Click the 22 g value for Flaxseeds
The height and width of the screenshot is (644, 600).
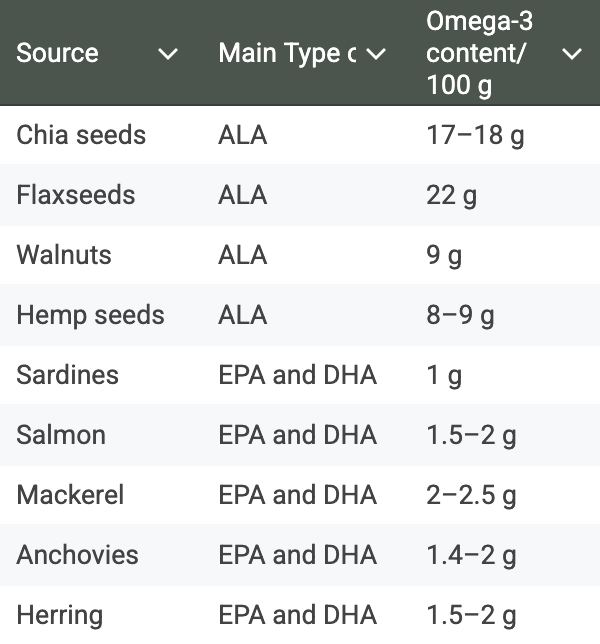click(451, 196)
